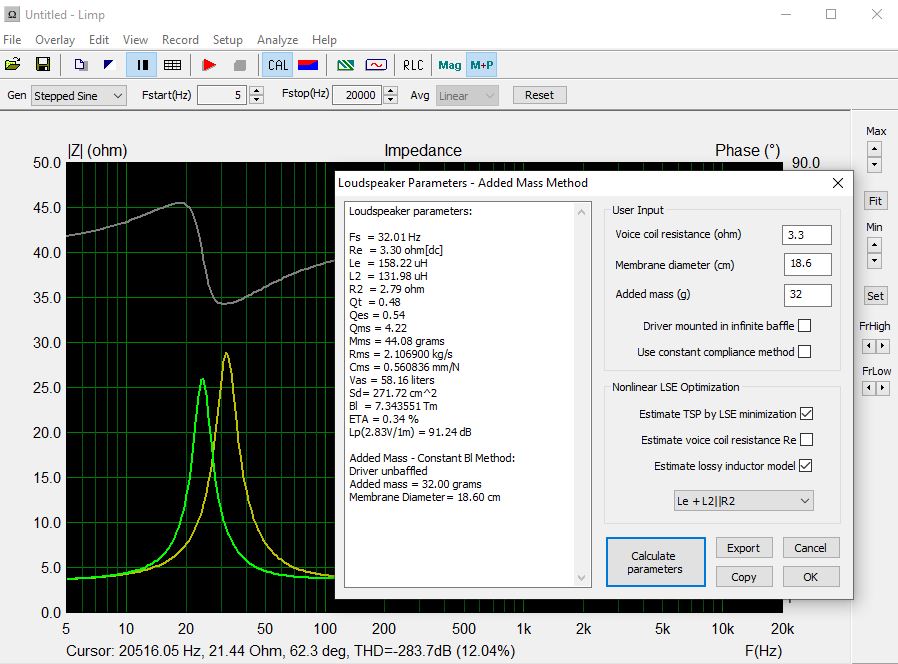Screen dimensions: 898x664
Task: Check Use constant compliance method
Action: click(804, 352)
